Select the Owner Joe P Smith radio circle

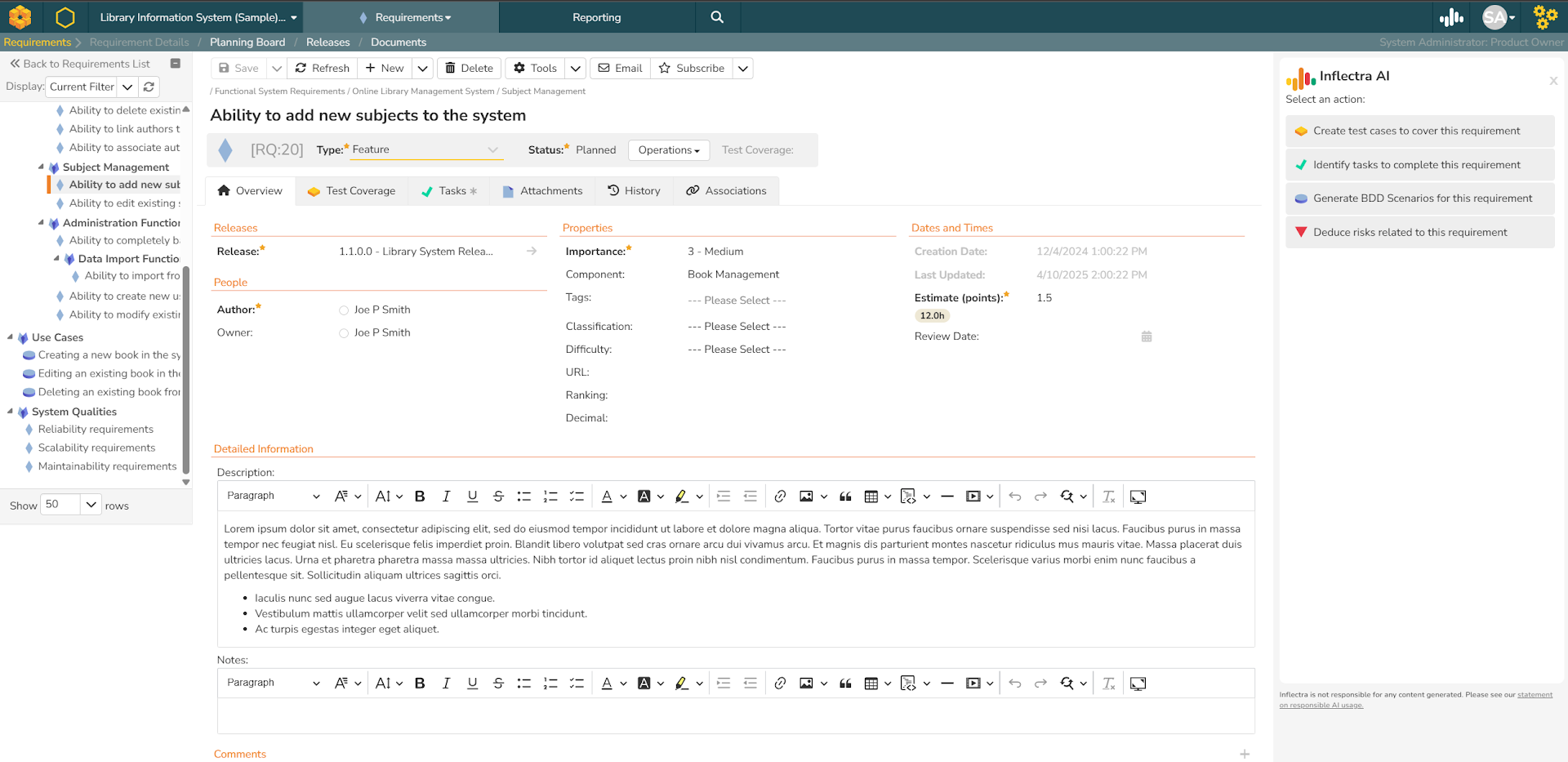[344, 333]
